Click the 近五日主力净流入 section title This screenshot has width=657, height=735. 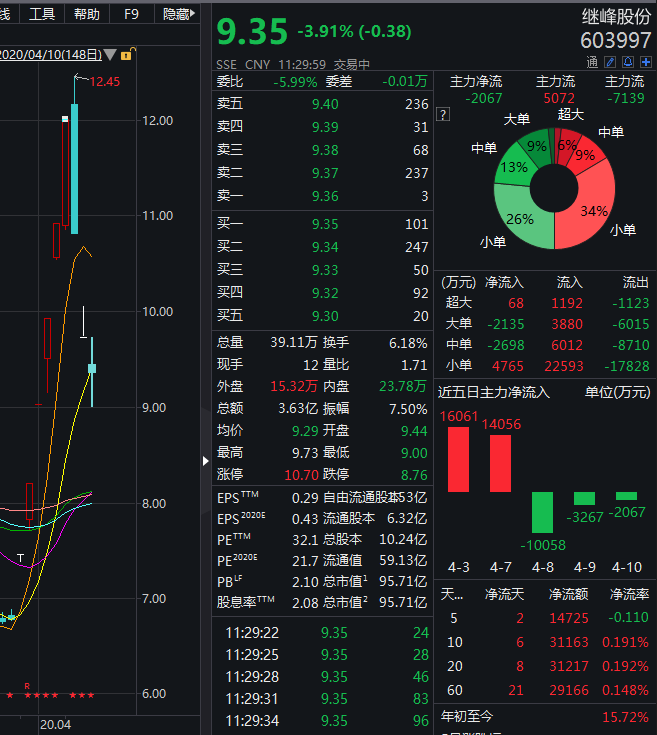pos(494,392)
